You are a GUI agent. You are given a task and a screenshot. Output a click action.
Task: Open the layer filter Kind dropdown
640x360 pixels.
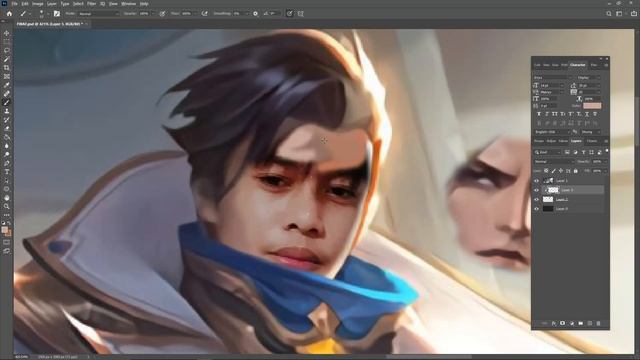547,152
